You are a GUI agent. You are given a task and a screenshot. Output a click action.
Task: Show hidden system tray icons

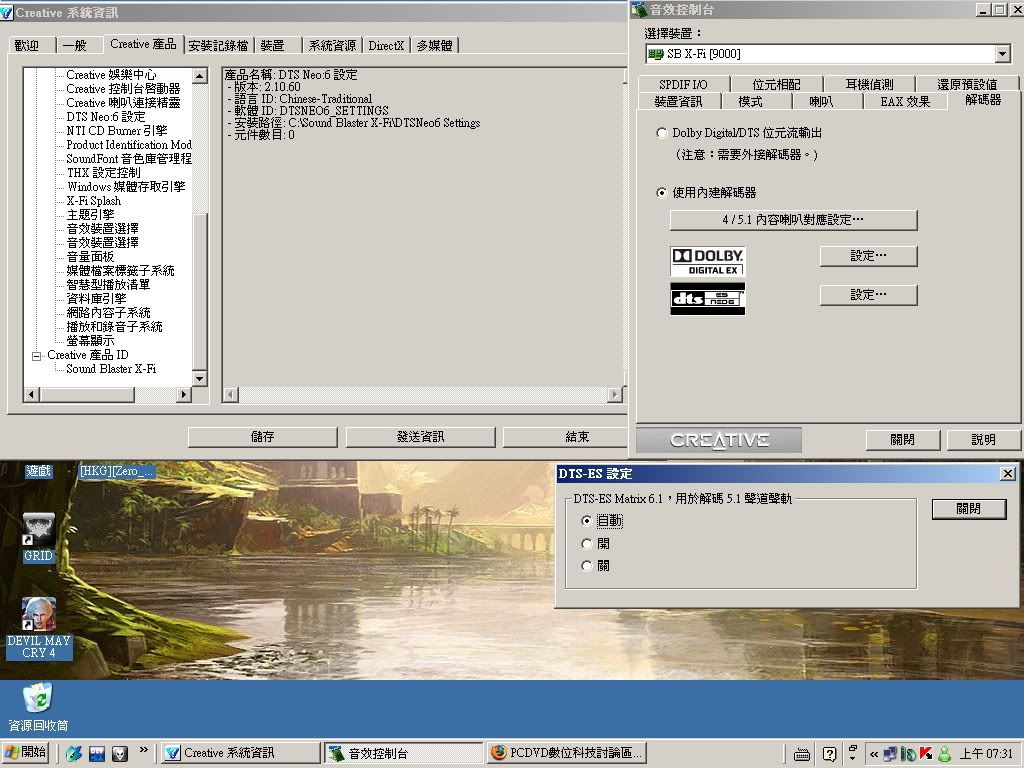(874, 754)
